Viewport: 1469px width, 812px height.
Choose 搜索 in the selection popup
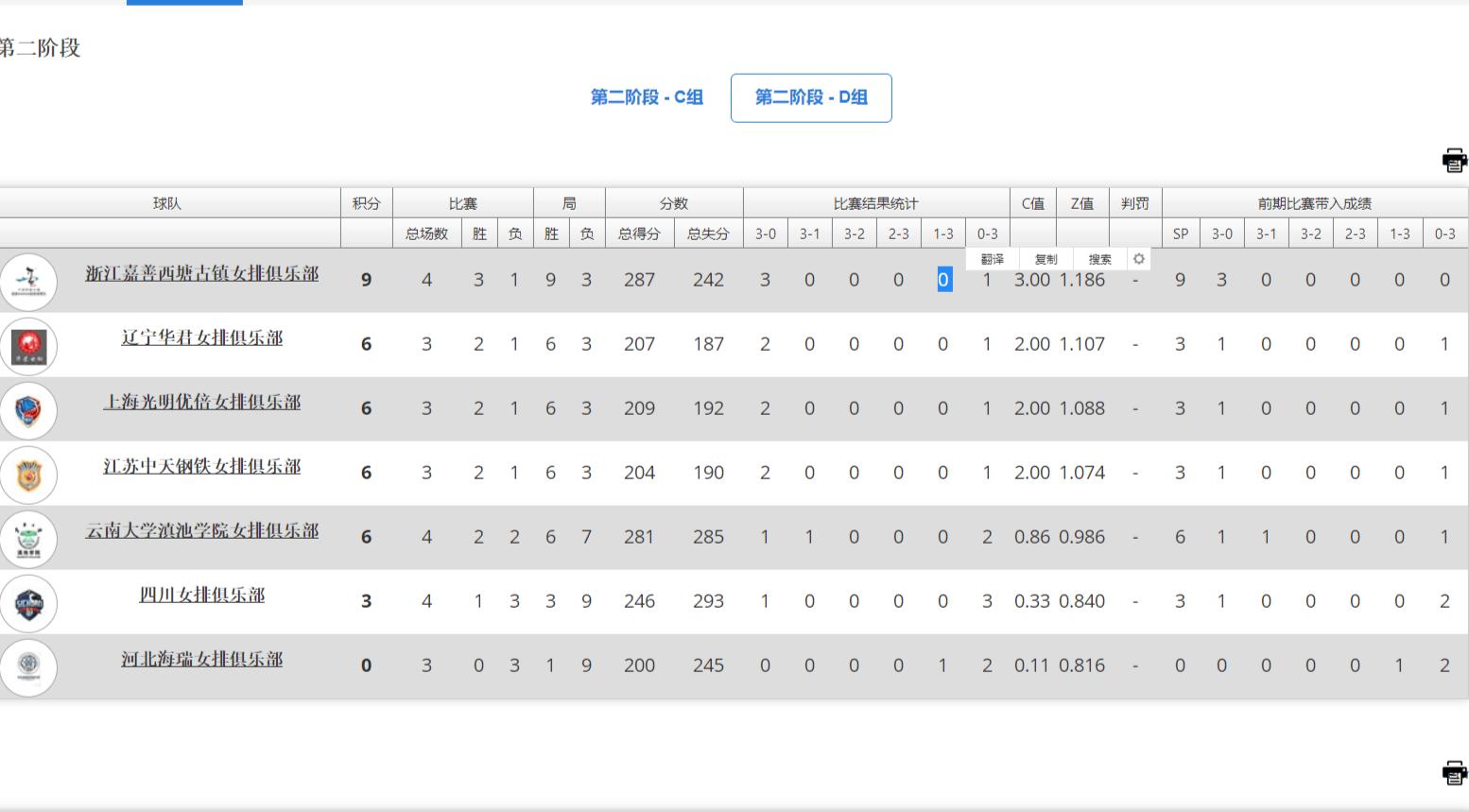click(x=1099, y=259)
